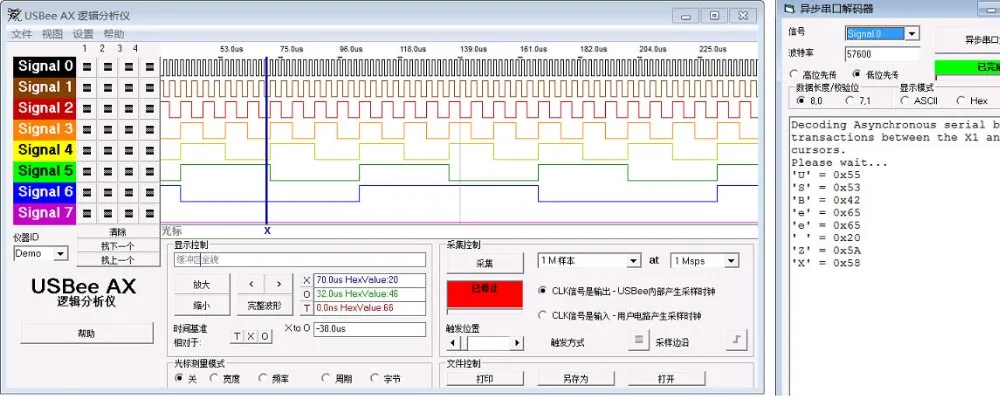Click the 采集 acquire button
This screenshot has width=1000, height=399.
tap(485, 263)
